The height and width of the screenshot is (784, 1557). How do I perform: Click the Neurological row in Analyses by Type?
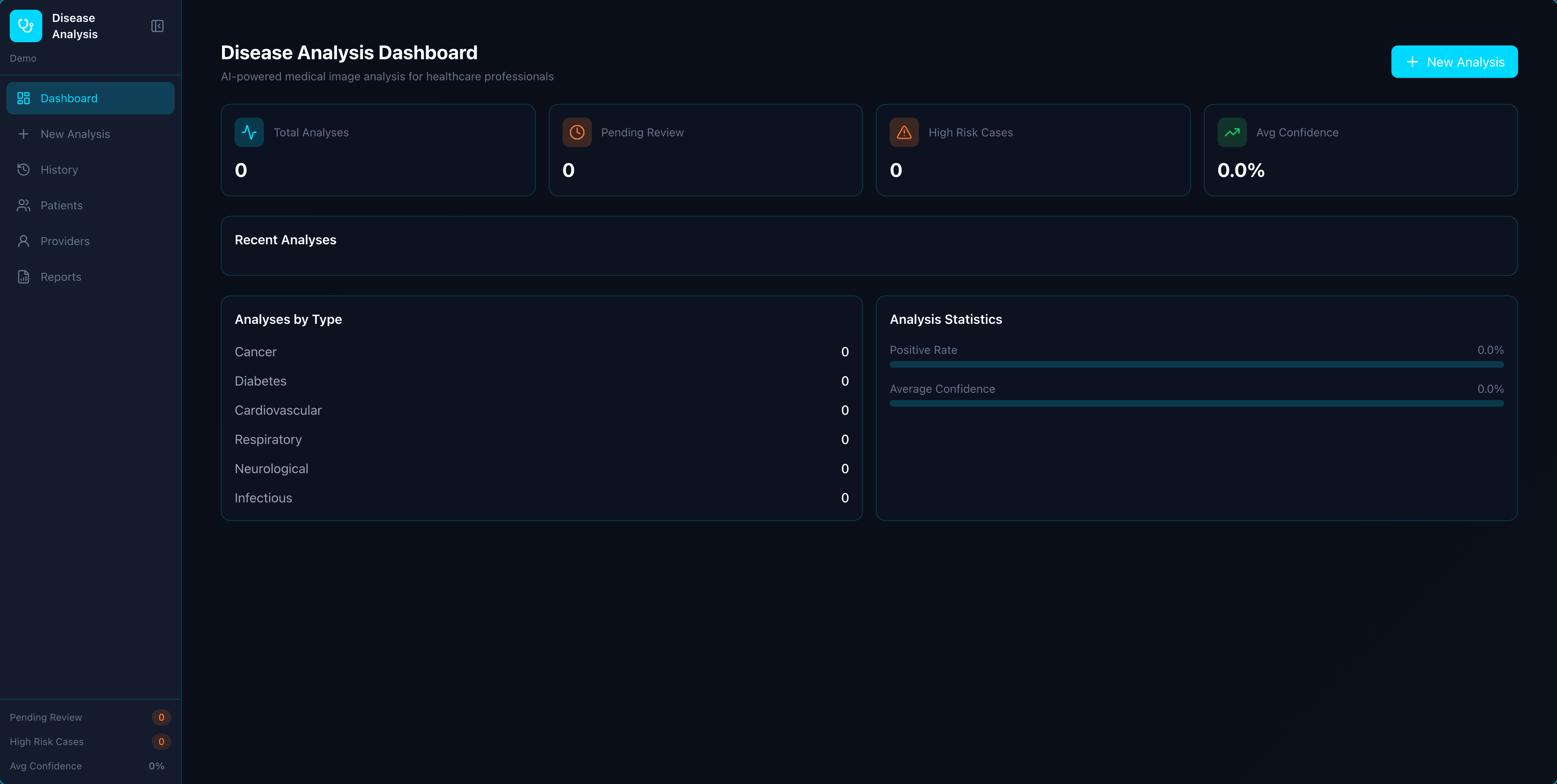coord(541,469)
